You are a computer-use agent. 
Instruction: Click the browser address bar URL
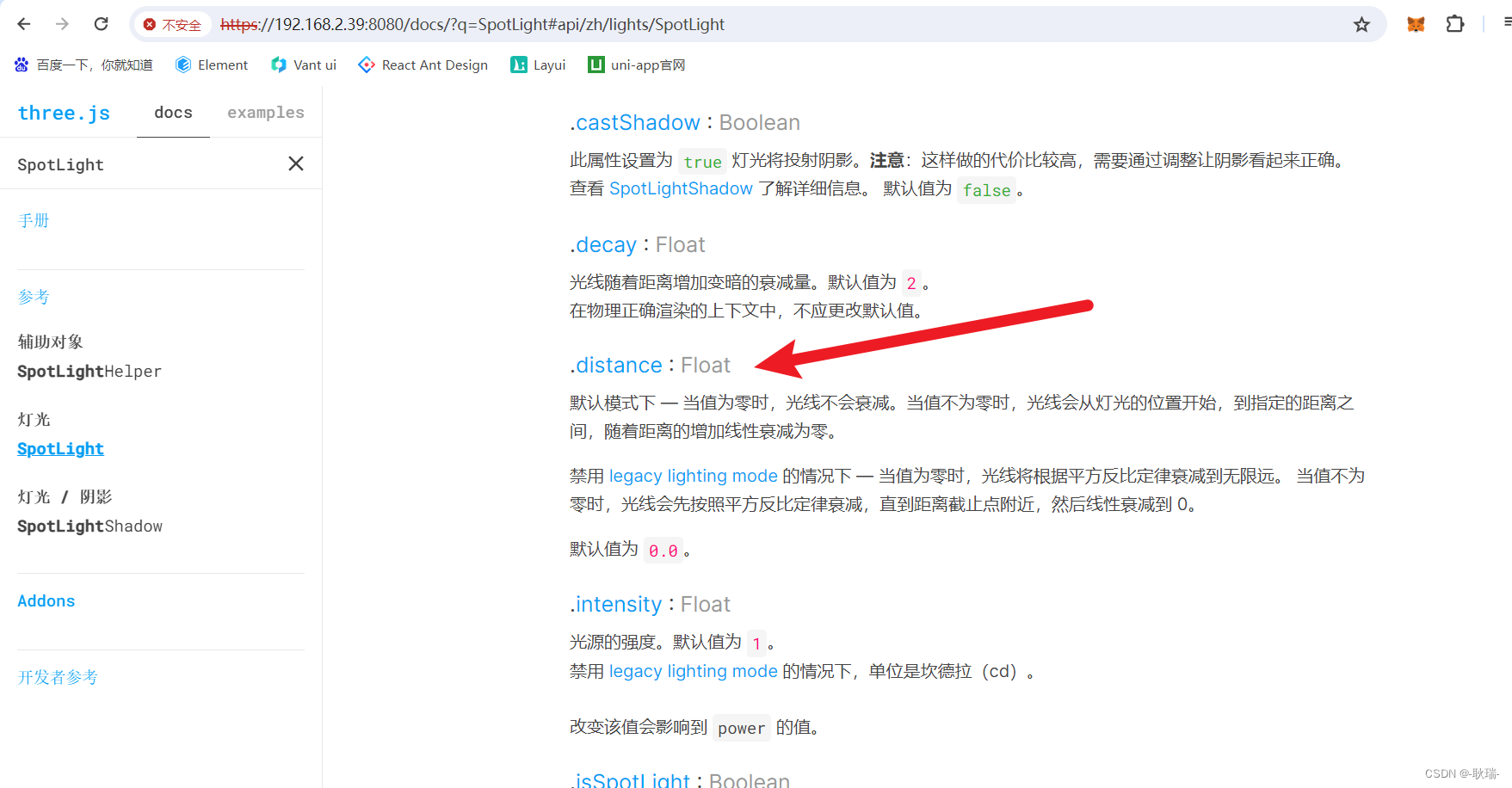click(x=472, y=25)
